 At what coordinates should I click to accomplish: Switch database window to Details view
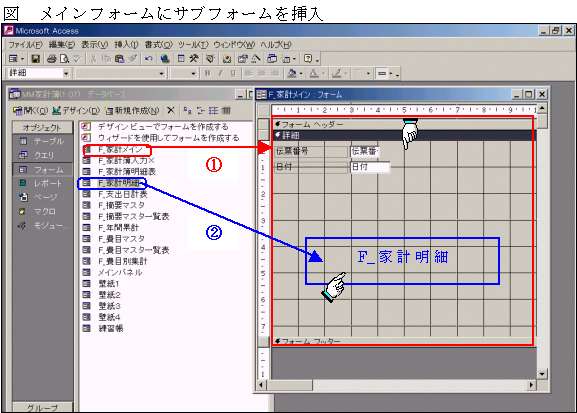pos(226,110)
